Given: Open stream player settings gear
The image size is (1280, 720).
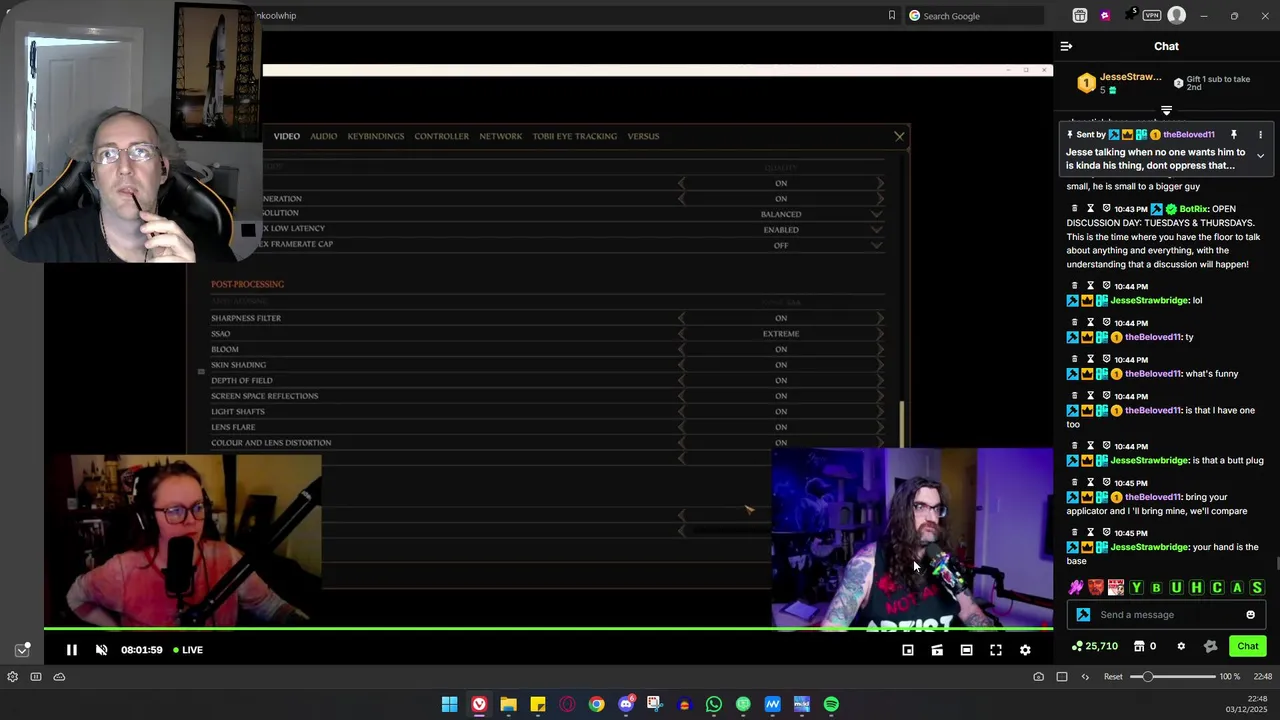Looking at the screenshot, I should [1025, 650].
